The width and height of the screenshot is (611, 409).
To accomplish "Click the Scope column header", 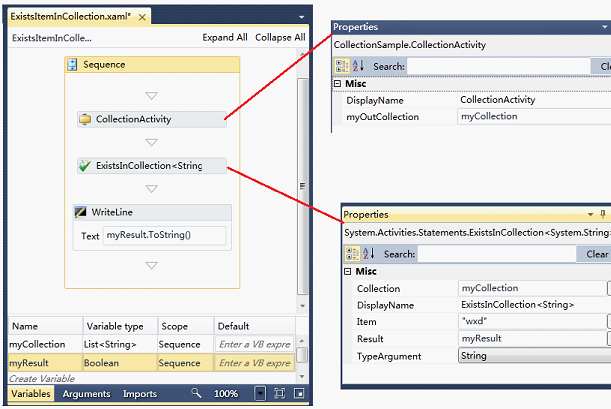I will tap(186, 326).
